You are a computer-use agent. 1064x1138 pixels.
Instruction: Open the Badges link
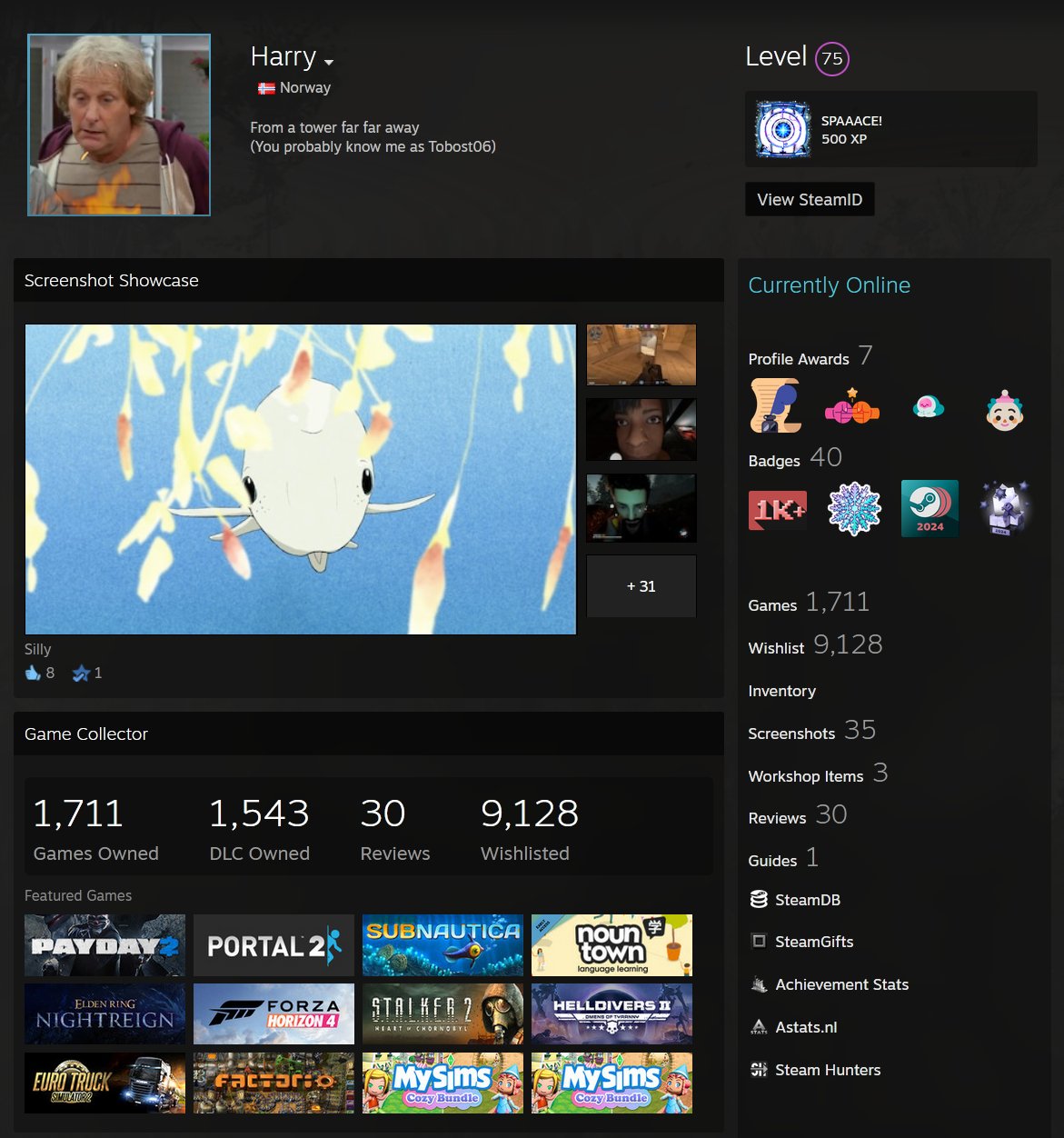(796, 458)
